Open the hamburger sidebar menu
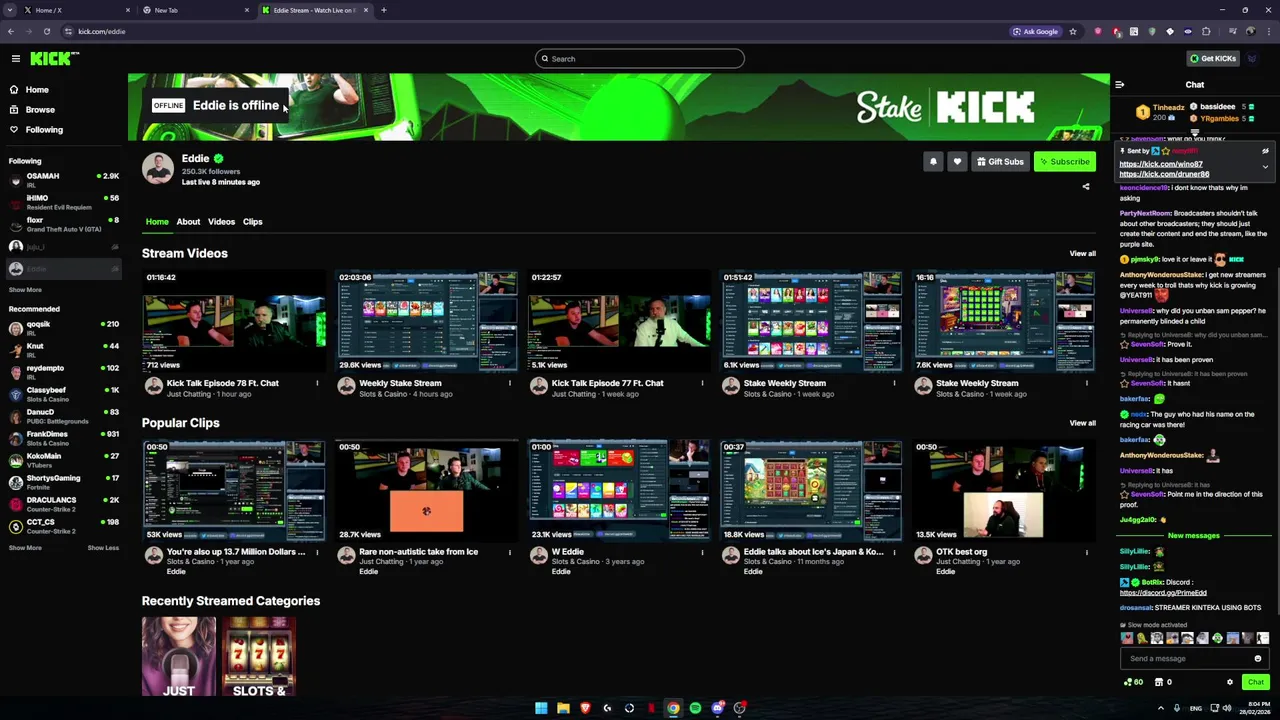This screenshot has width=1280, height=720. 16,59
